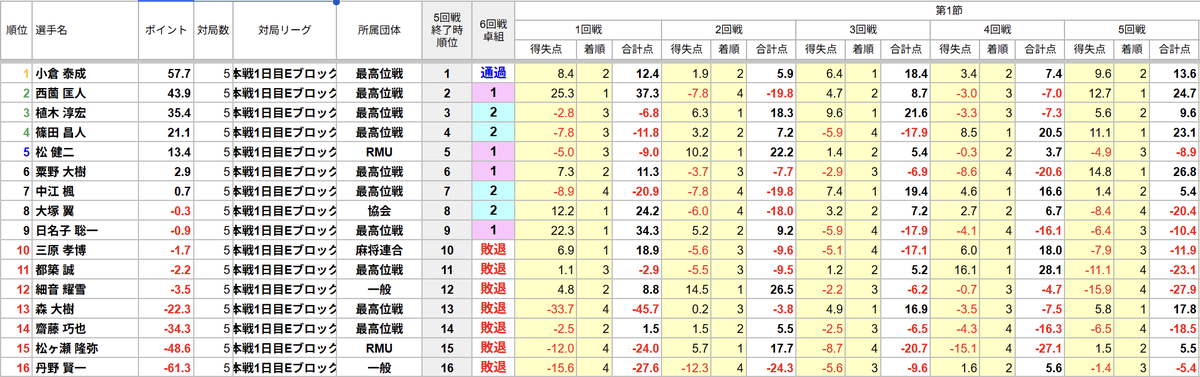Select the 対局数 column header
Screen dimensions: 1200x377
point(212,30)
